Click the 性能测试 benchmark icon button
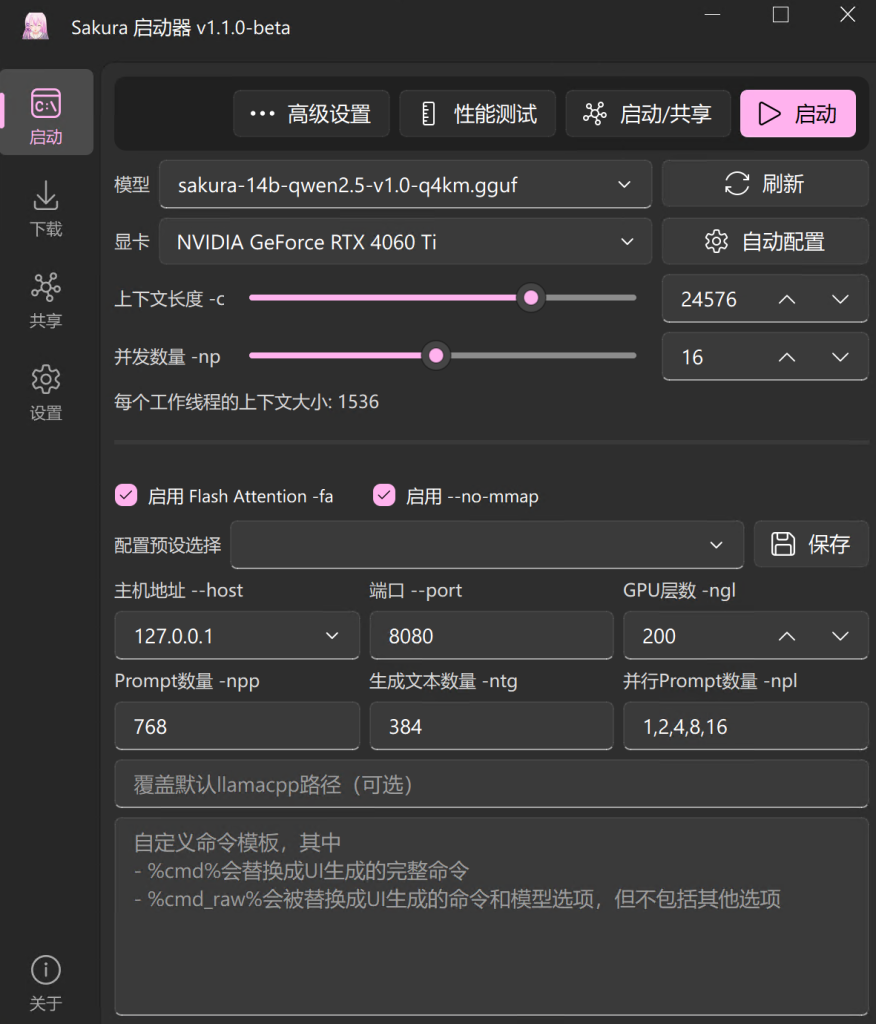This screenshot has width=876, height=1024. click(478, 114)
